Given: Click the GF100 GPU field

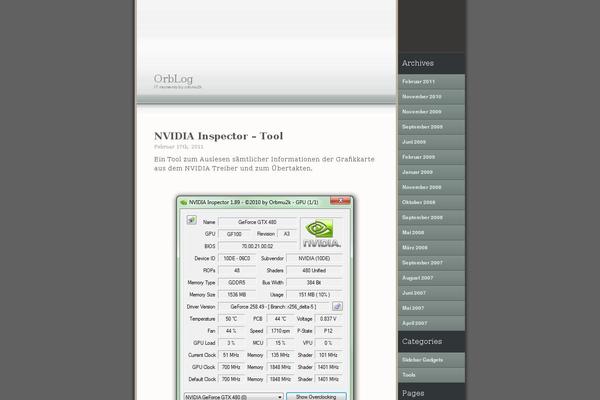Looking at the screenshot, I should coord(234,234).
